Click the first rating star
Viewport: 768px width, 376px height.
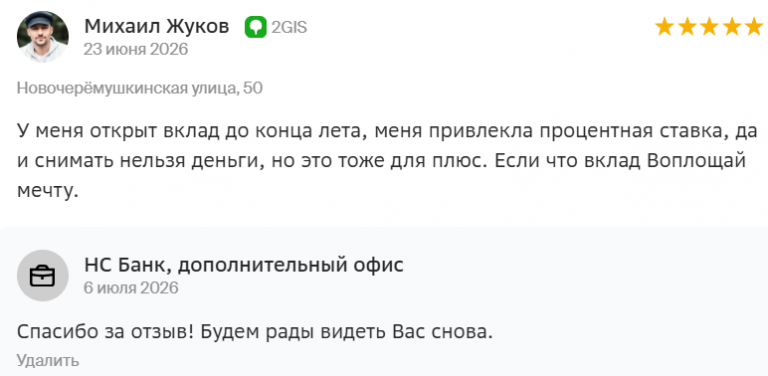[x=665, y=27]
